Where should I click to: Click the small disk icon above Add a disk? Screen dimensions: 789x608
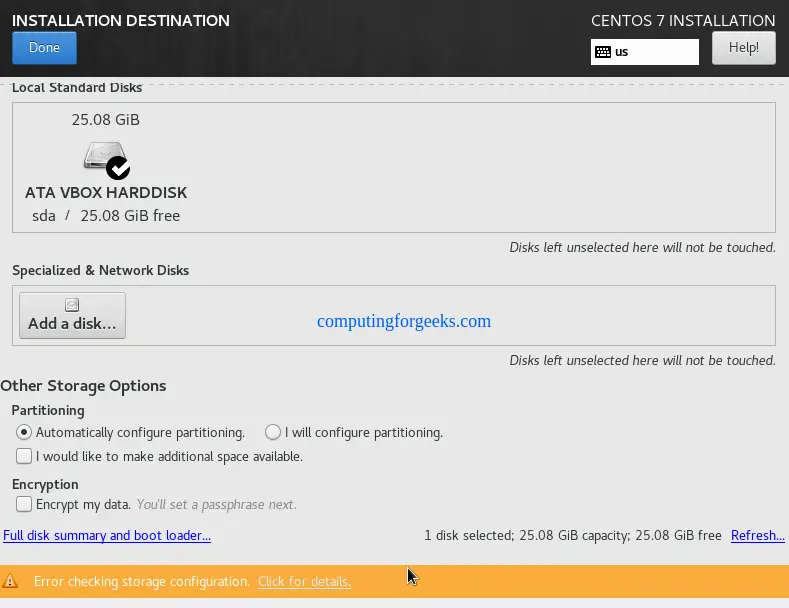(72, 305)
